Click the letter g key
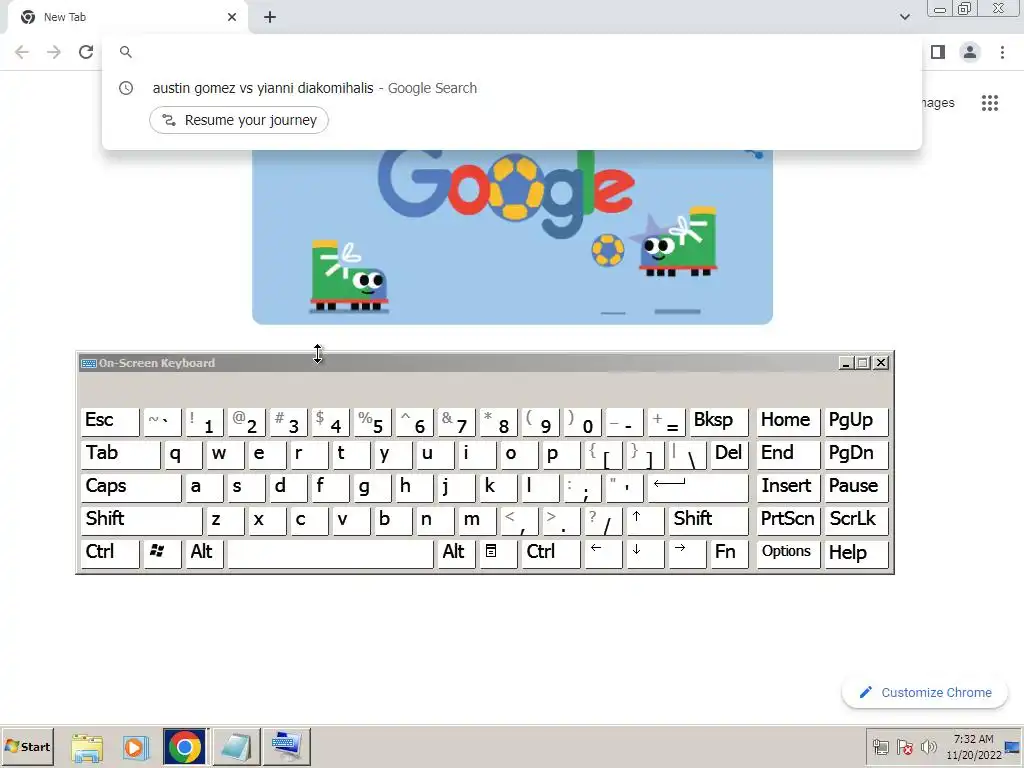 tap(372, 487)
